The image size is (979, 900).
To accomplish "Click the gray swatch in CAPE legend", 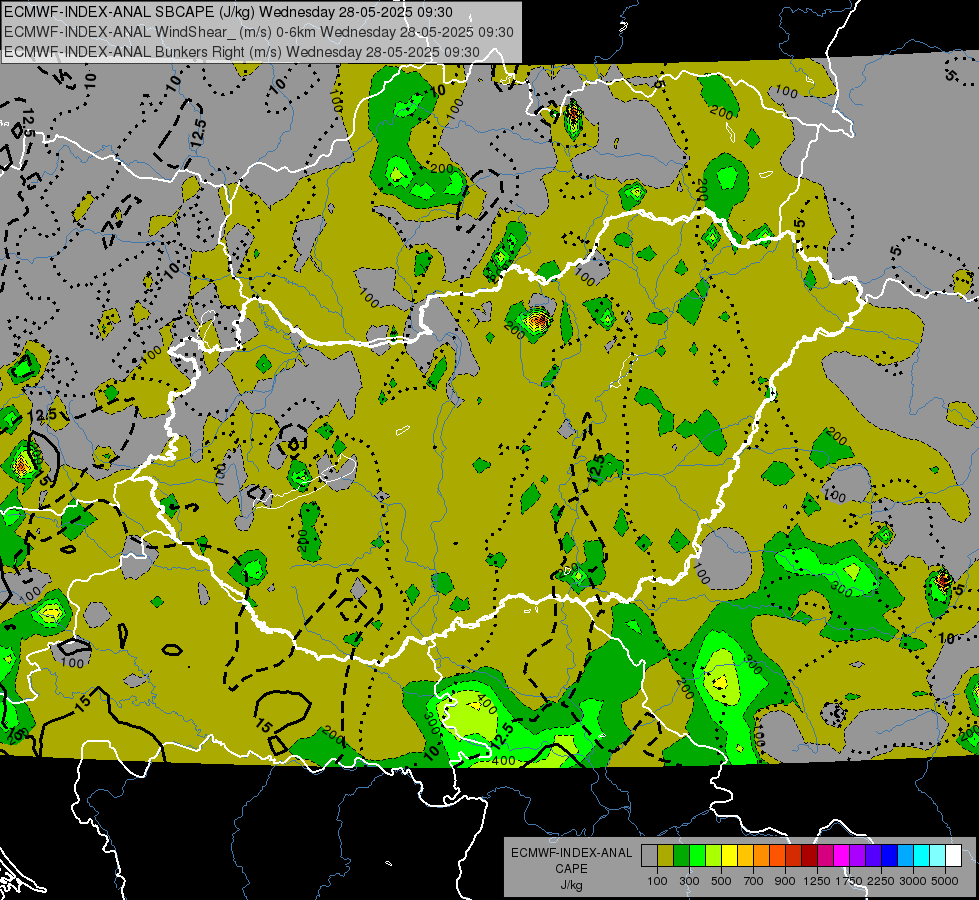I will pyautogui.click(x=649, y=856).
